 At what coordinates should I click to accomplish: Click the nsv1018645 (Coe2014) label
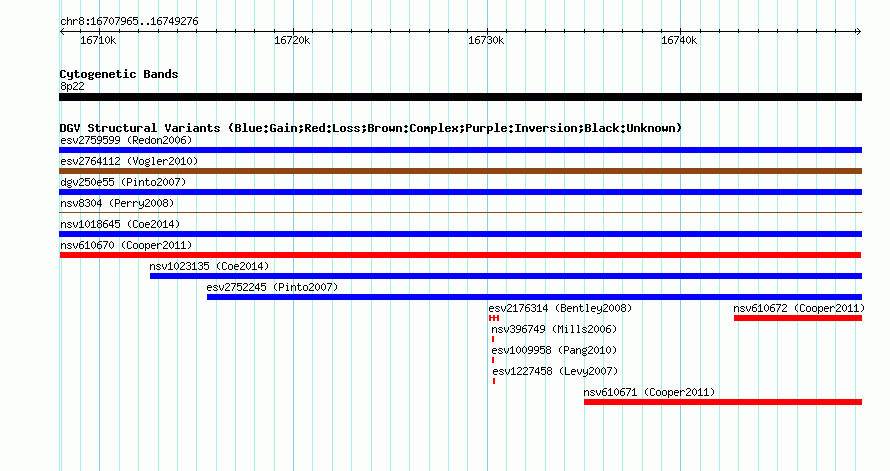120,224
